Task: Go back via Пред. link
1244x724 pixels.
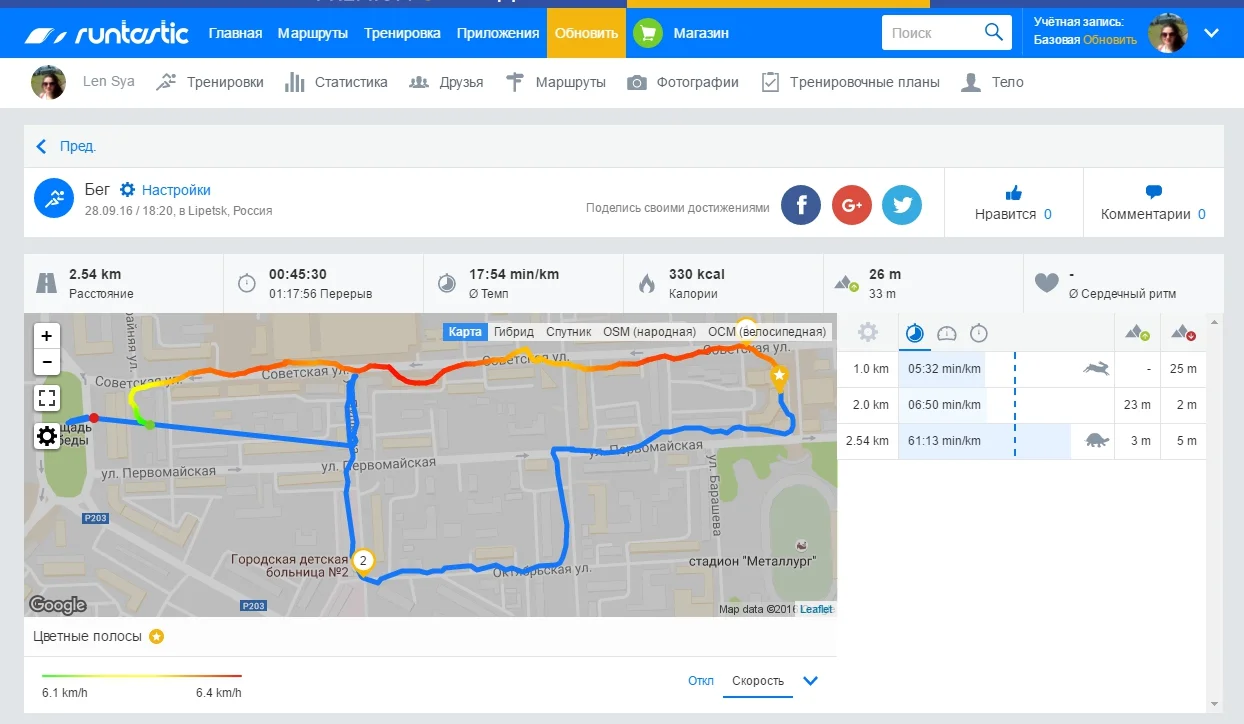Action: [66, 146]
